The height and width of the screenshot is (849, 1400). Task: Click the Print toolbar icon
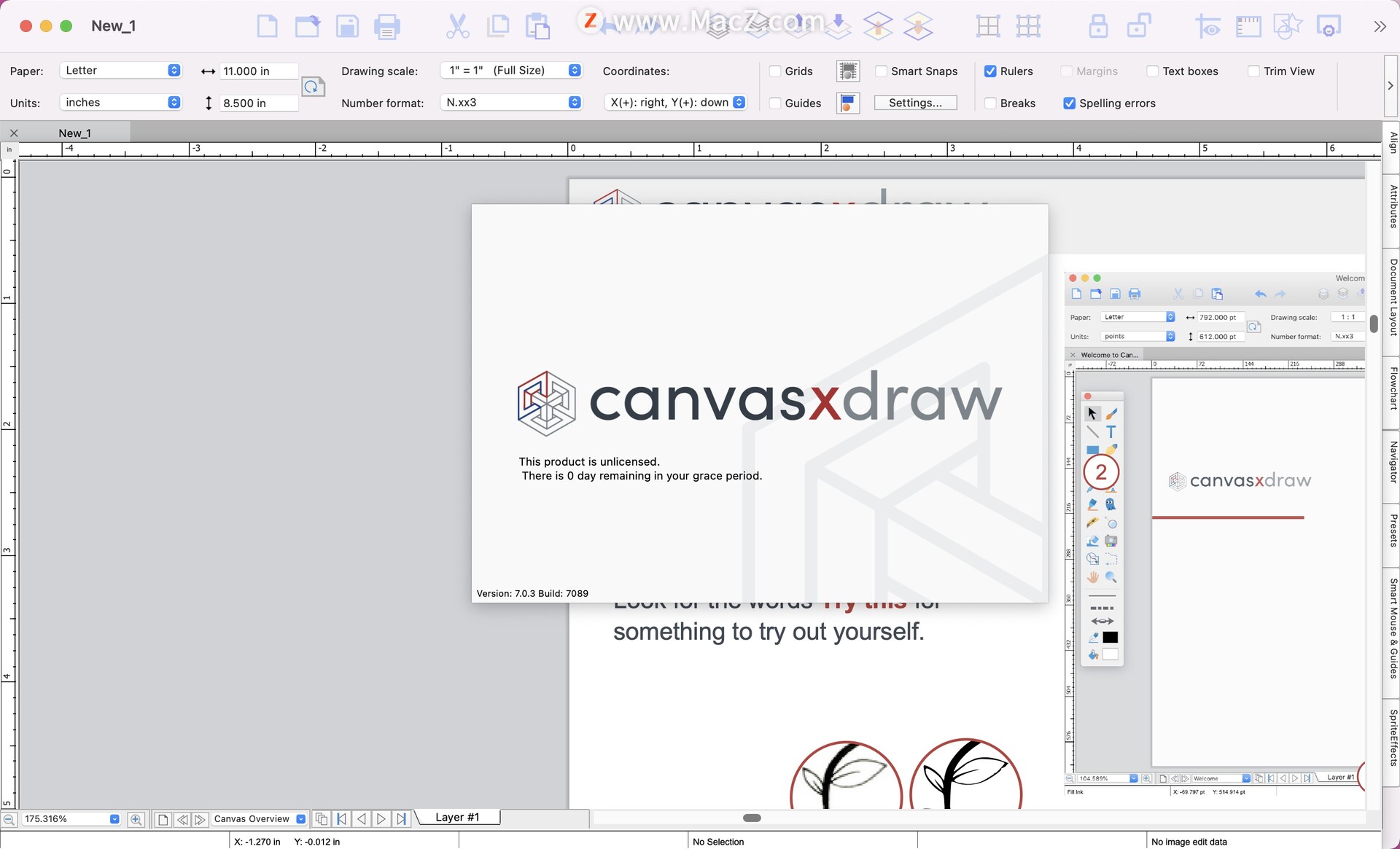coord(386,27)
